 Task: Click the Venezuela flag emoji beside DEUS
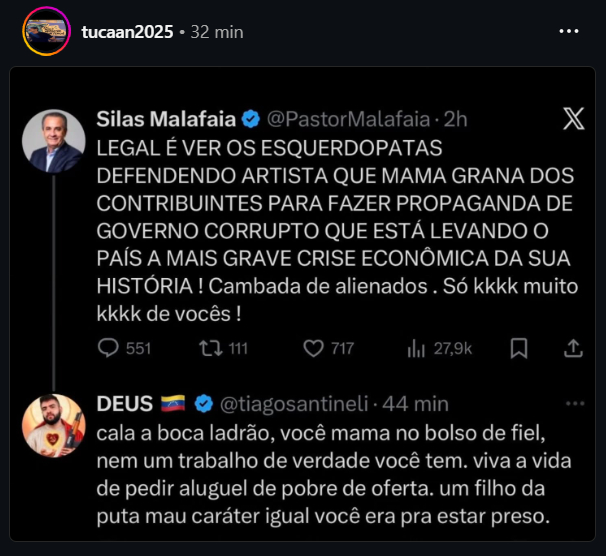[x=174, y=404]
